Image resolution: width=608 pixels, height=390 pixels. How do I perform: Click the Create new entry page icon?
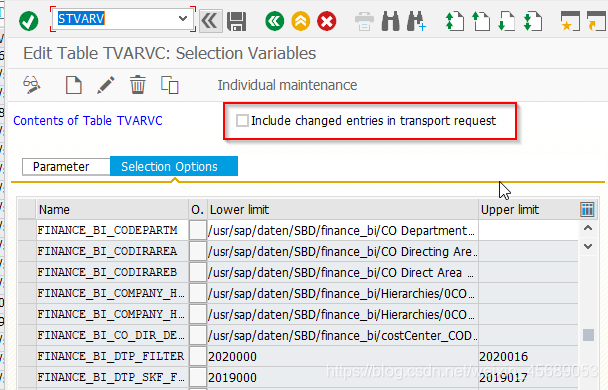click(73, 85)
